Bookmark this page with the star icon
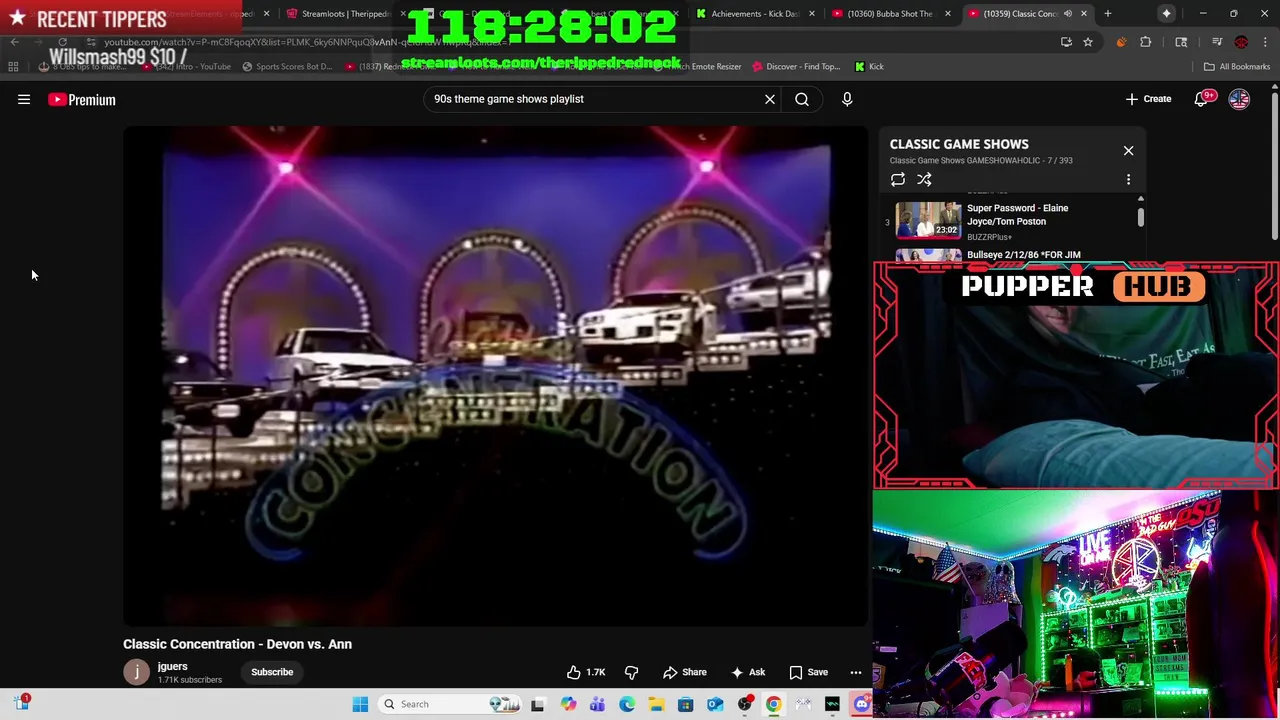The image size is (1280, 720). coord(1088,42)
